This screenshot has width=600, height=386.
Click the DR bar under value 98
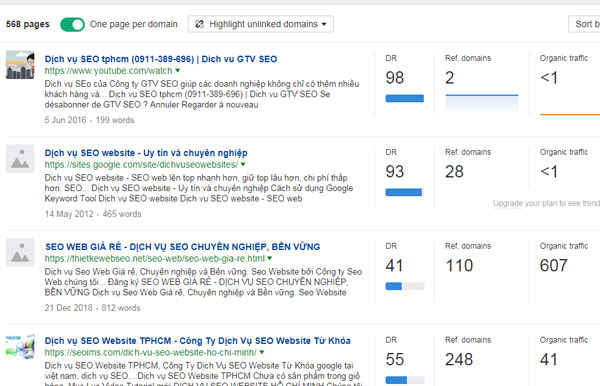click(x=404, y=99)
